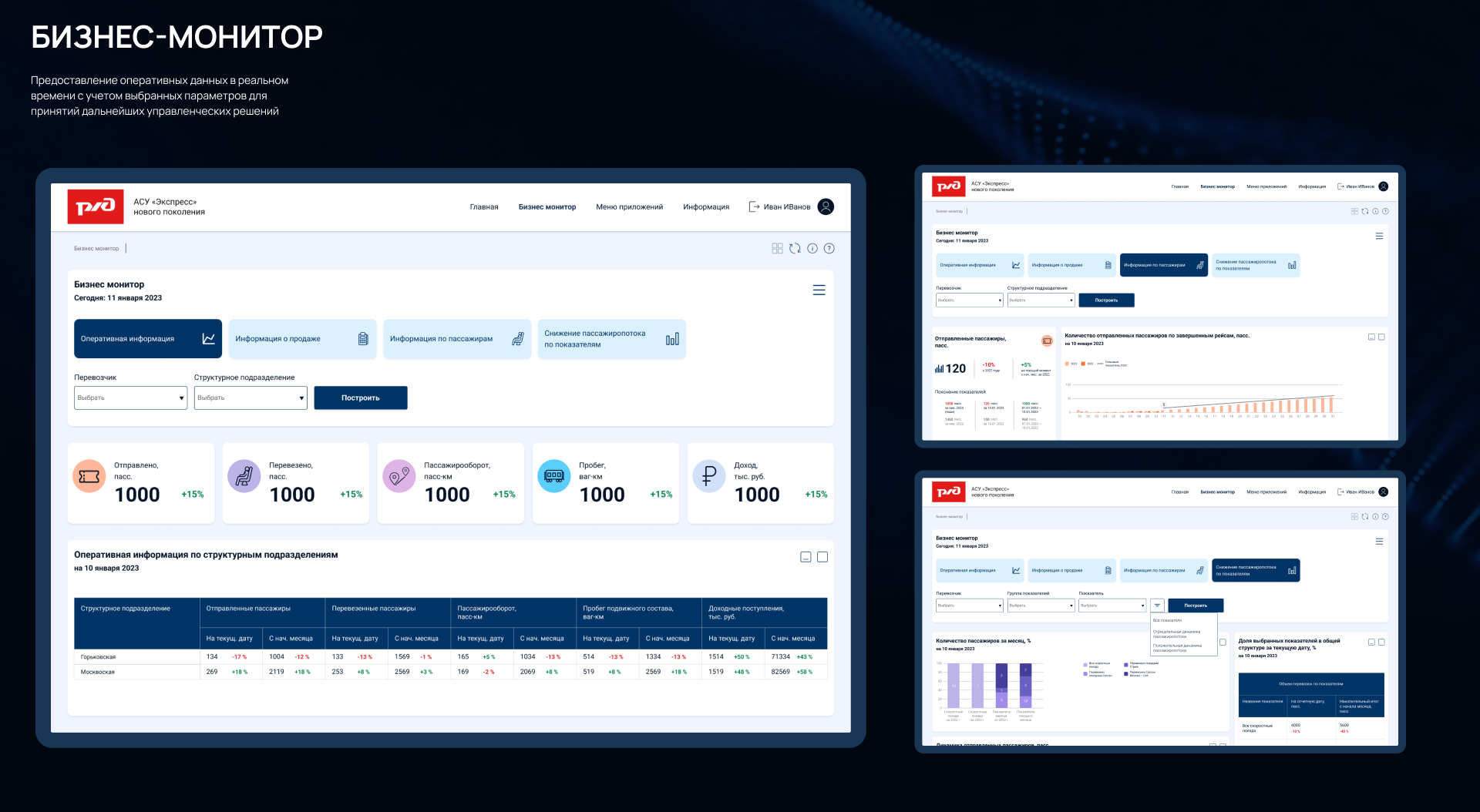Expand the Группа показателей dropdown
1480x812 pixels.
coord(1041,606)
